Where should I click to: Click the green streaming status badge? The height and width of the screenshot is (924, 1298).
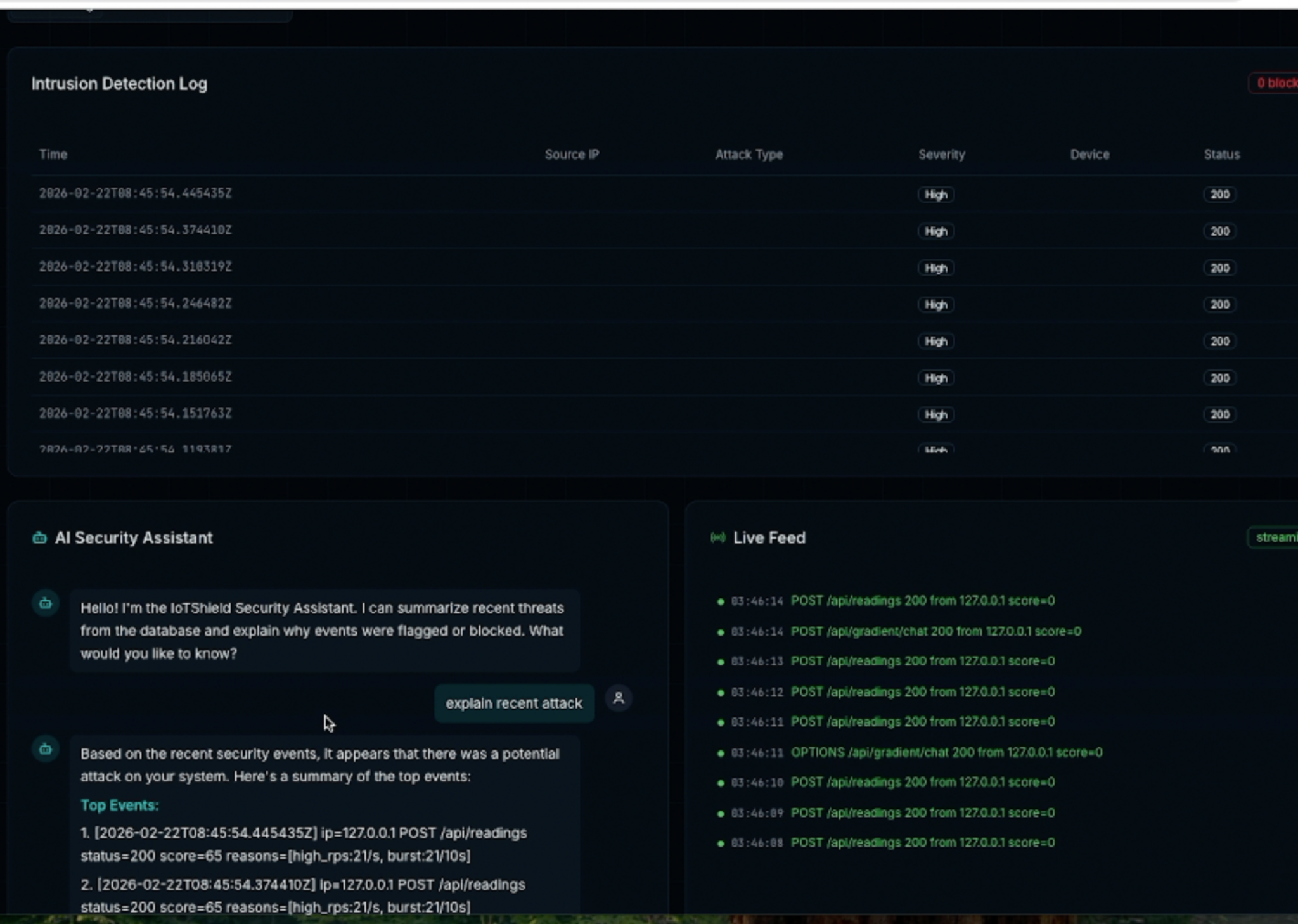click(x=1274, y=537)
